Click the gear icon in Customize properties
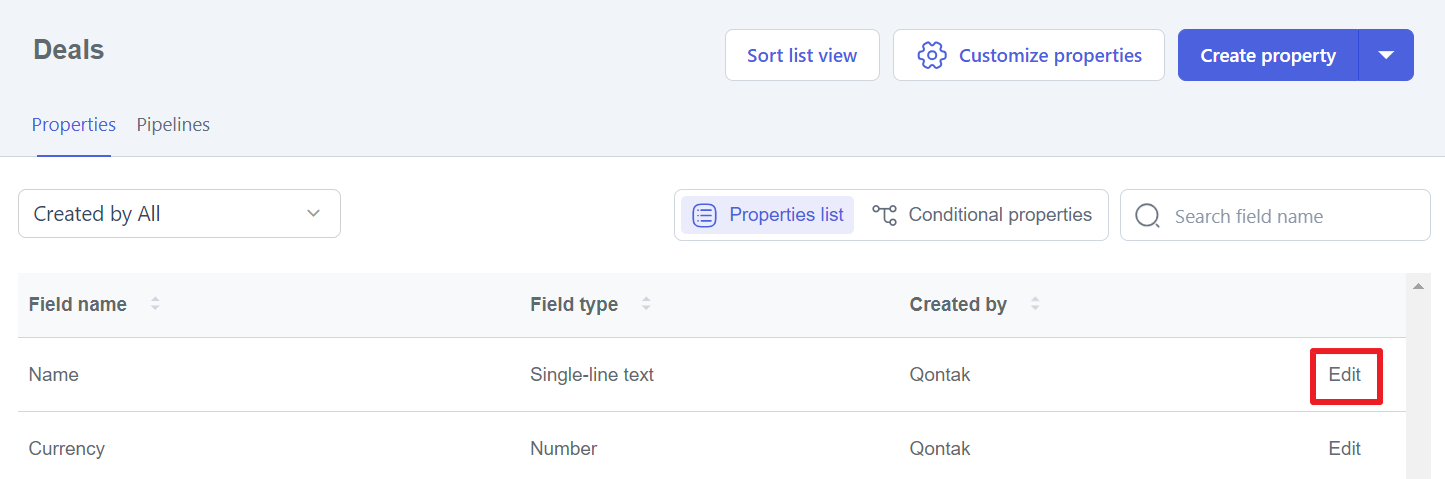 pos(932,55)
